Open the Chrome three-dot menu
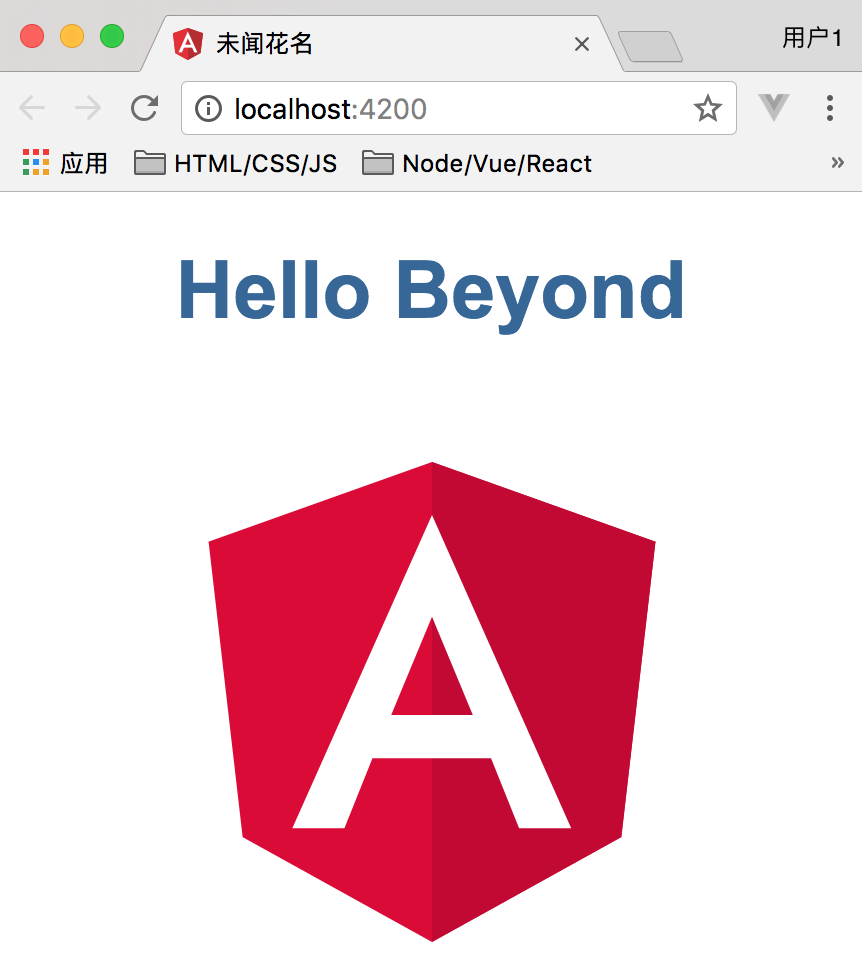Screen dimensions: 862x958 [x=830, y=108]
